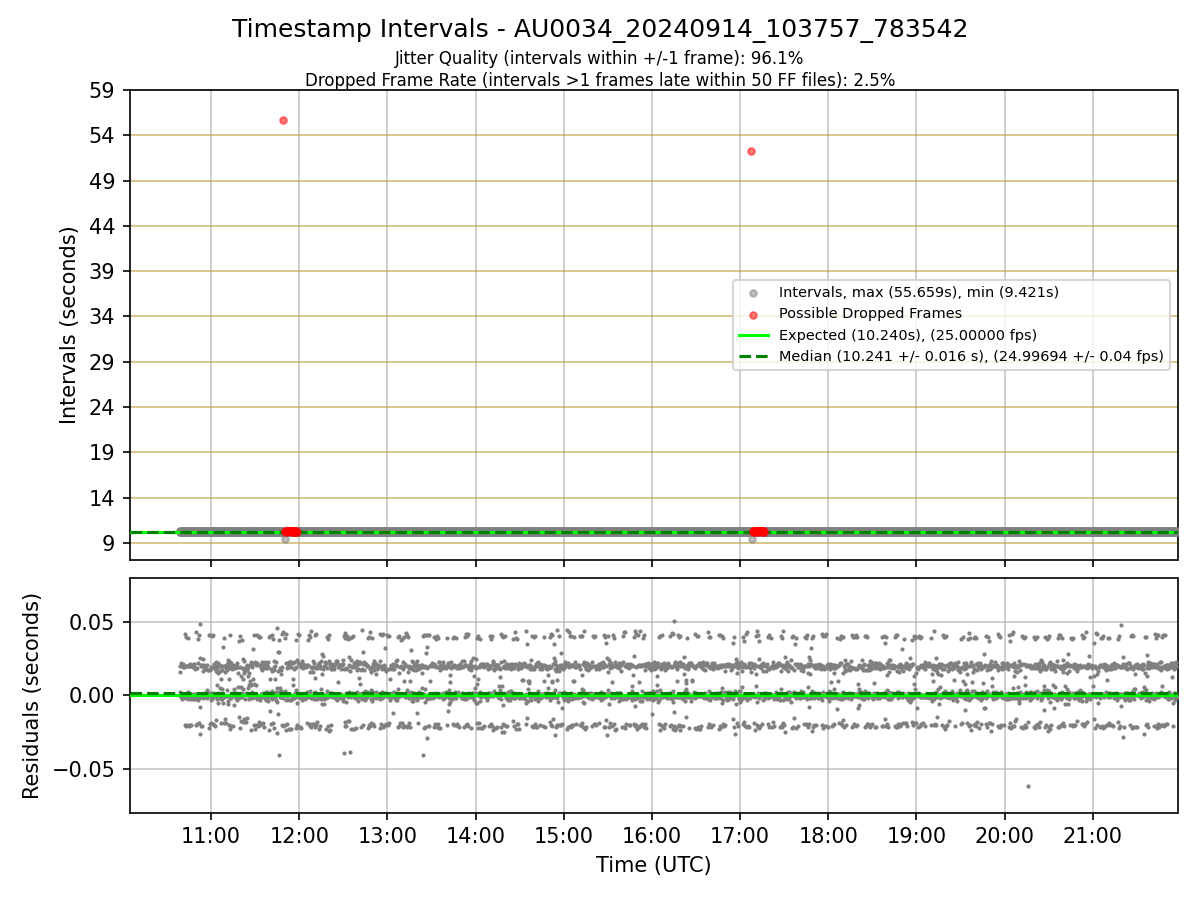Viewport: 1200px width, 900px height.
Task: Click the 15:00 tick label
Action: (x=563, y=836)
